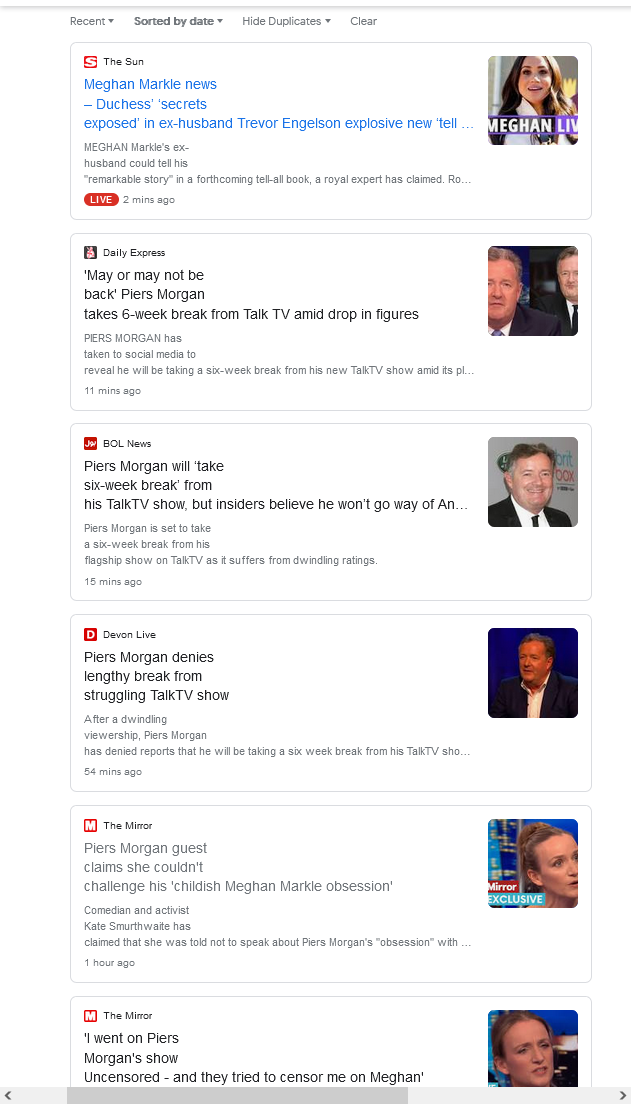Screen dimensions: 631x1104
Task: Open the Hide Duplicates dropdown
Action: click(287, 21)
